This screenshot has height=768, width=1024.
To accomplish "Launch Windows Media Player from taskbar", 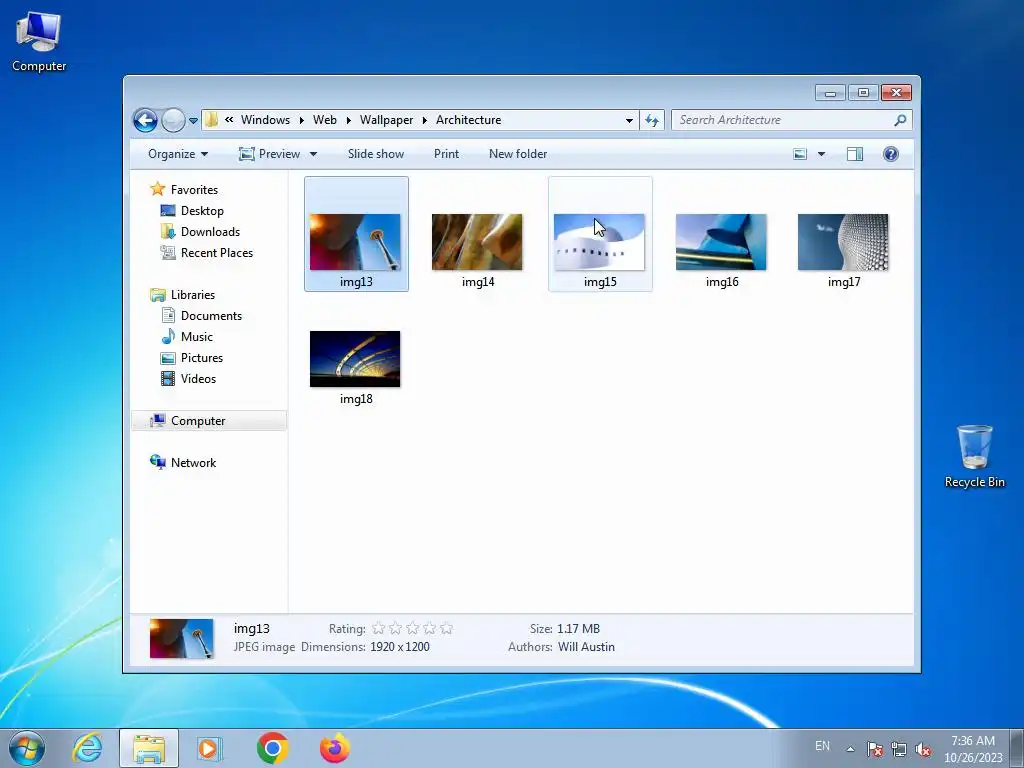I will pyautogui.click(x=210, y=748).
